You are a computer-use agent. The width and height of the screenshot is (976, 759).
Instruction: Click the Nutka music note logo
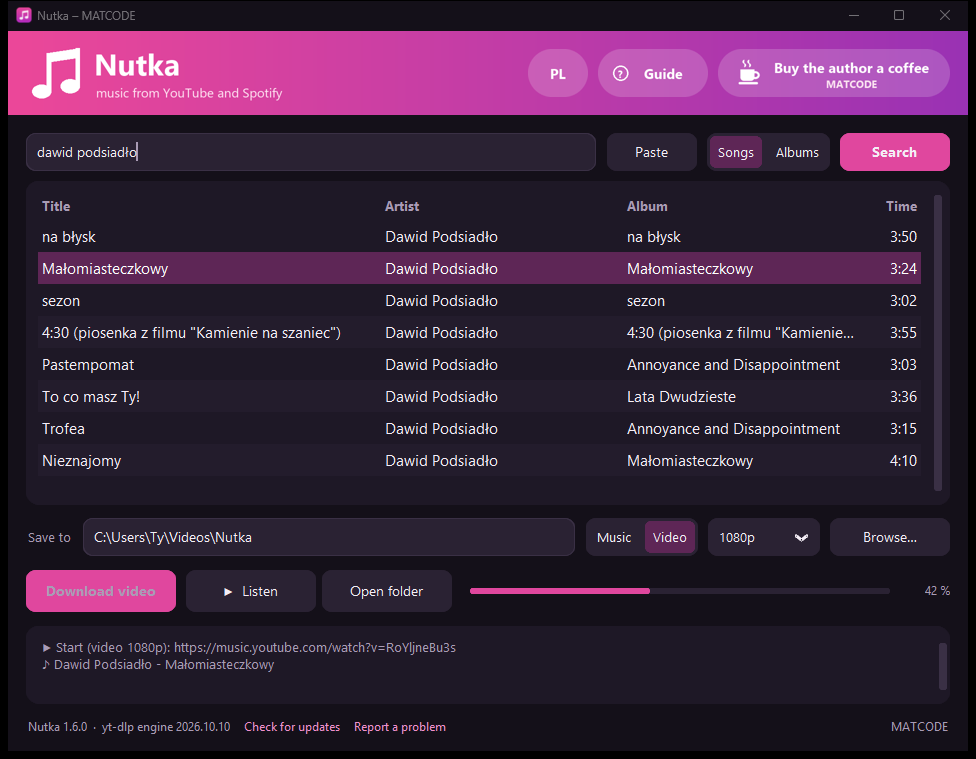click(57, 73)
